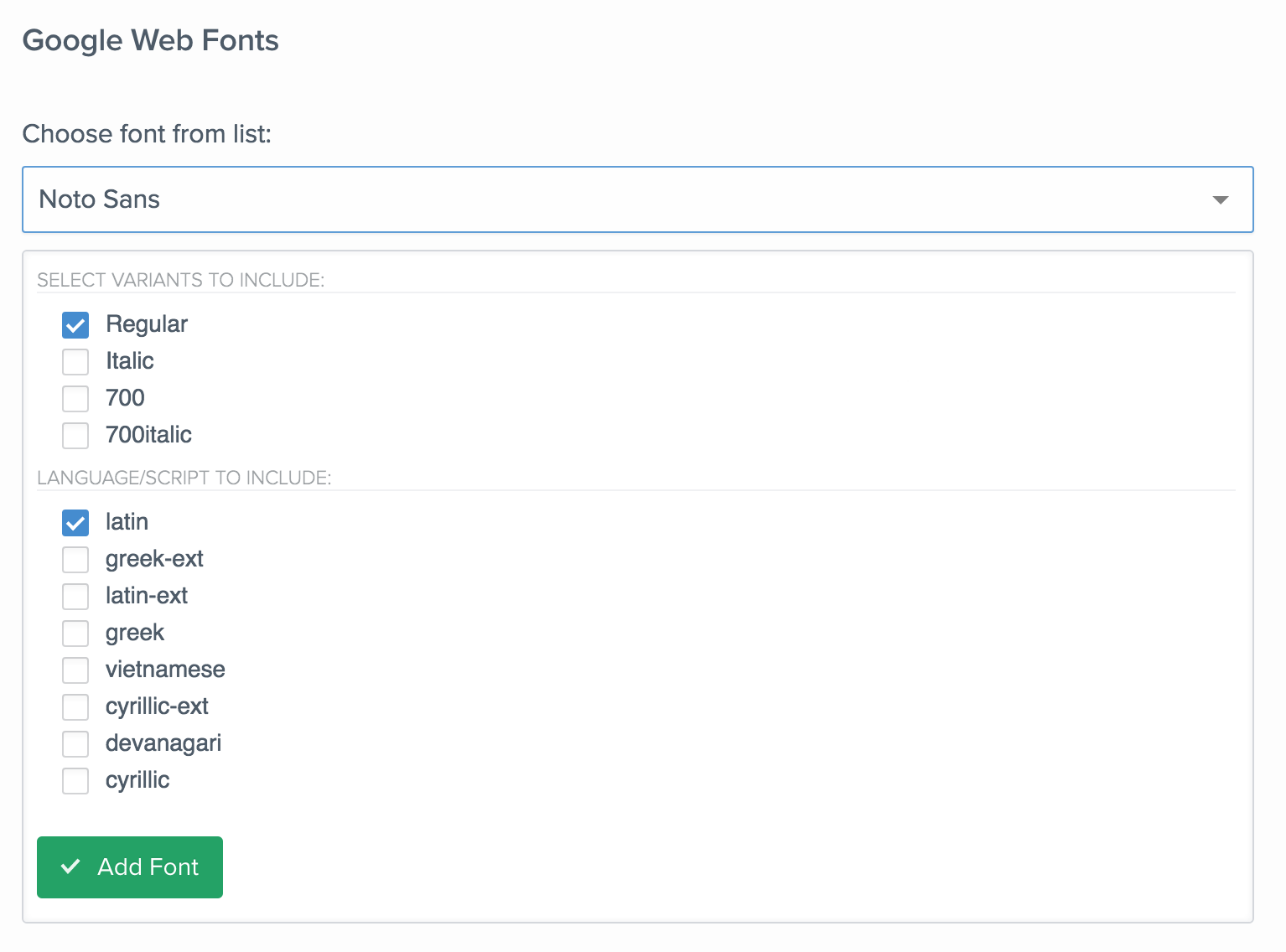Screen dimensions: 1286x952
Task: Open the Noto Sans font dropdown
Action: 637,199
